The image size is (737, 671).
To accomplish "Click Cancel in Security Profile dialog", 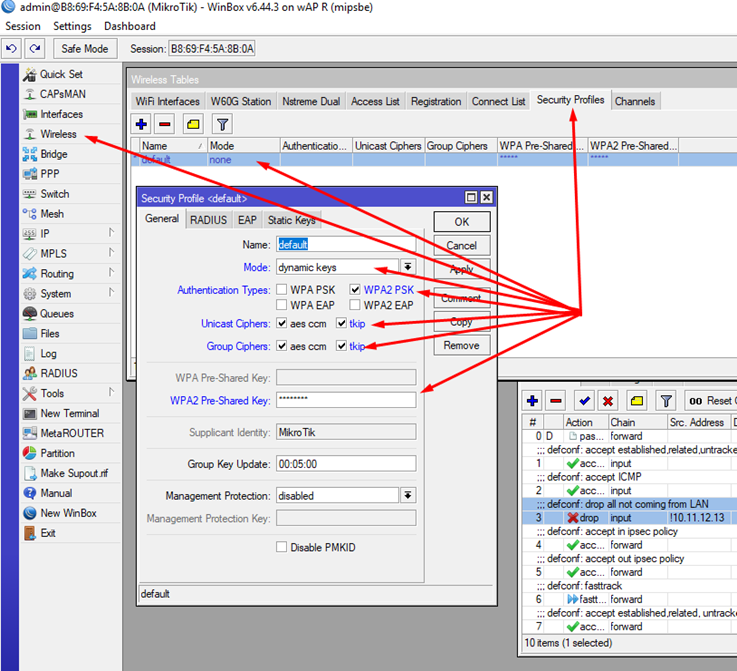I will coord(462,245).
